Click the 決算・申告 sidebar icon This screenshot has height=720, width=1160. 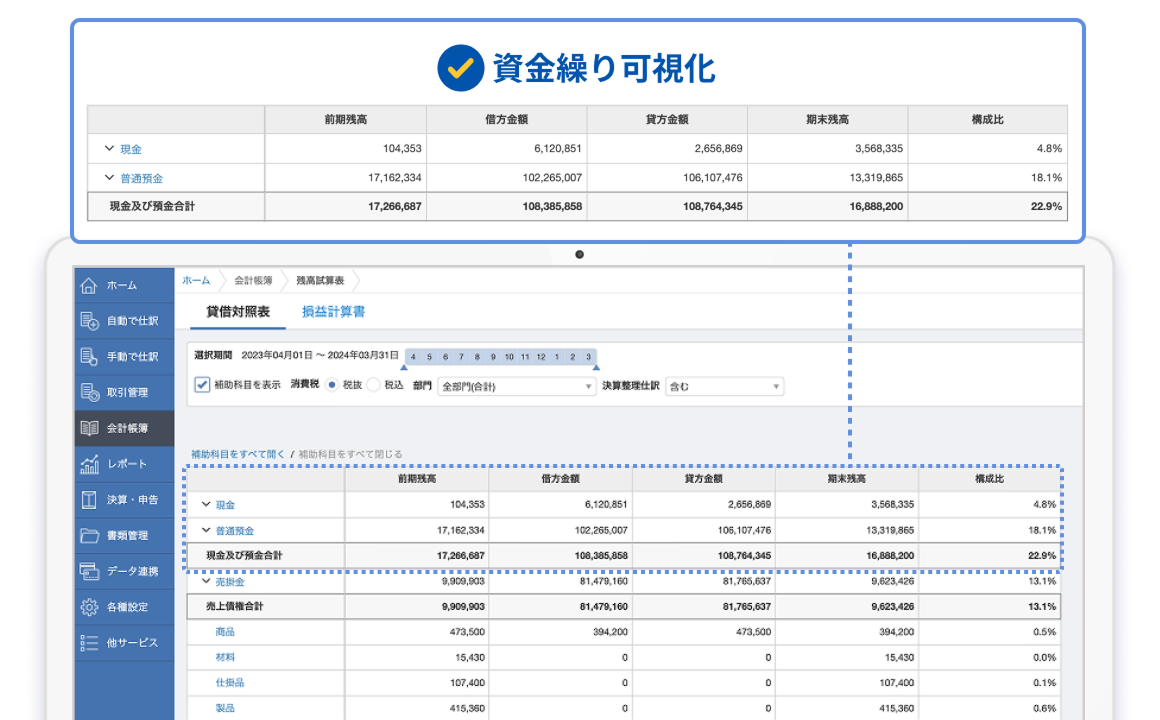[x=90, y=499]
